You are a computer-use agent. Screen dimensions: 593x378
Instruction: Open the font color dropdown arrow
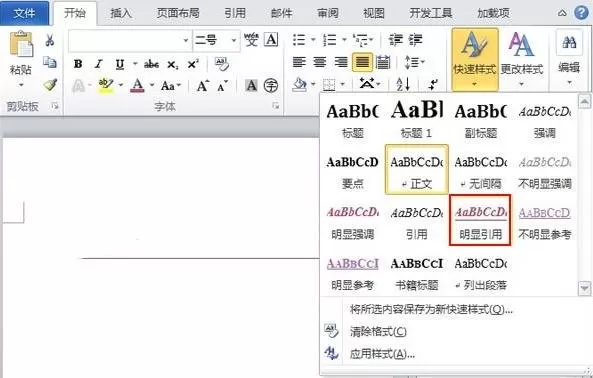[152, 85]
